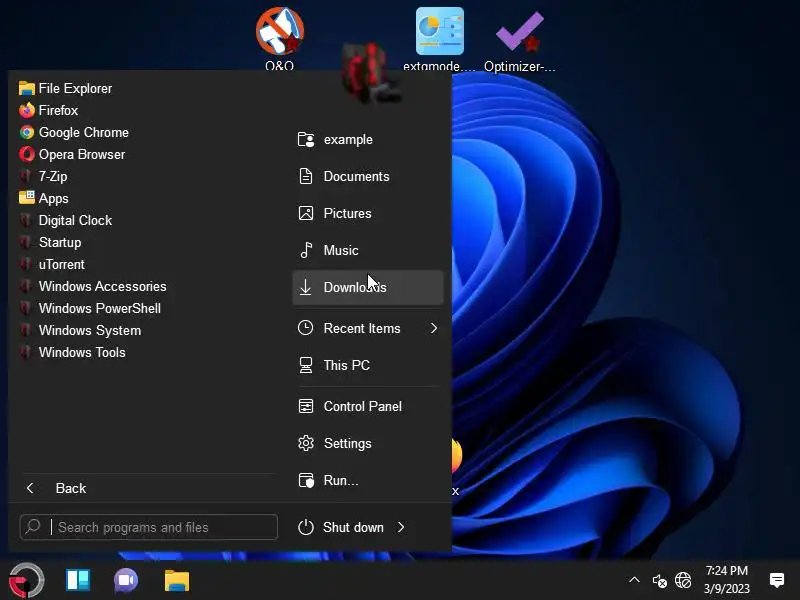Click the Firefox logo icon
The height and width of the screenshot is (600, 800).
point(27,110)
